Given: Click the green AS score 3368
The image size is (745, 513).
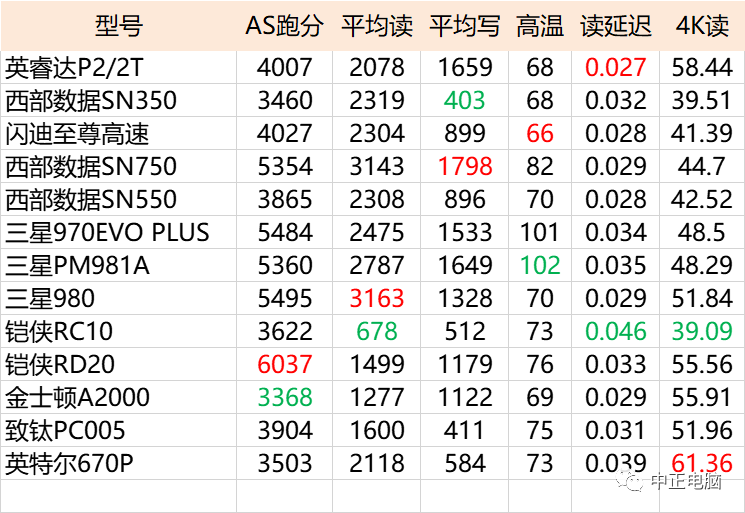Looking at the screenshot, I should click(285, 397).
